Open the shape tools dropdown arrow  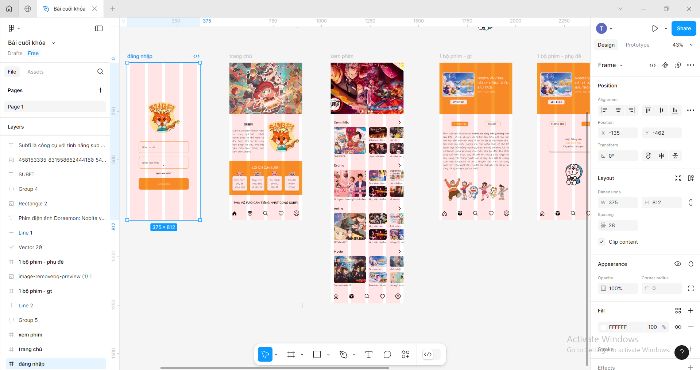click(x=328, y=354)
